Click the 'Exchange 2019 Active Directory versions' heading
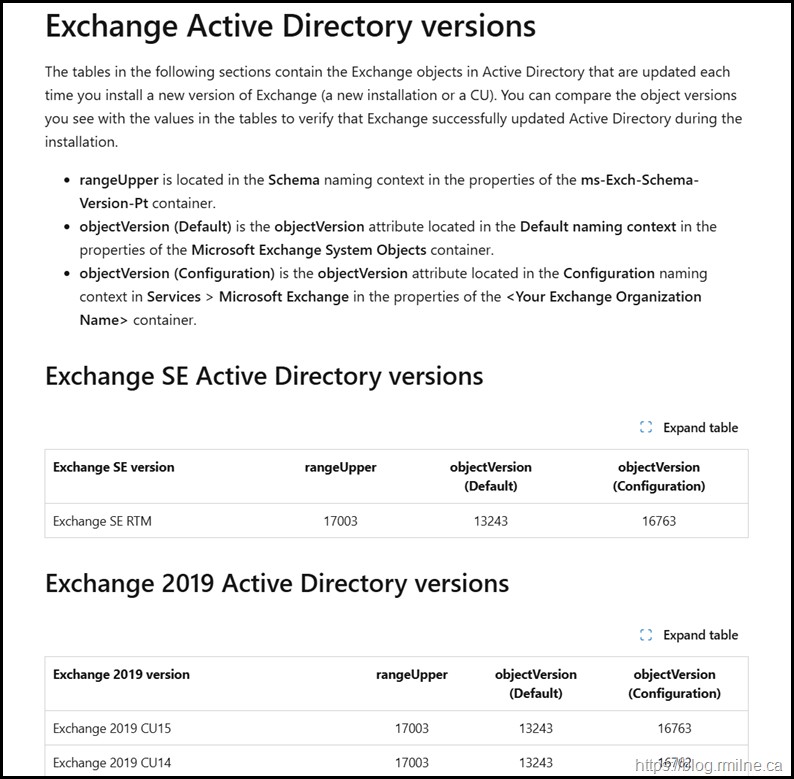 [x=277, y=583]
